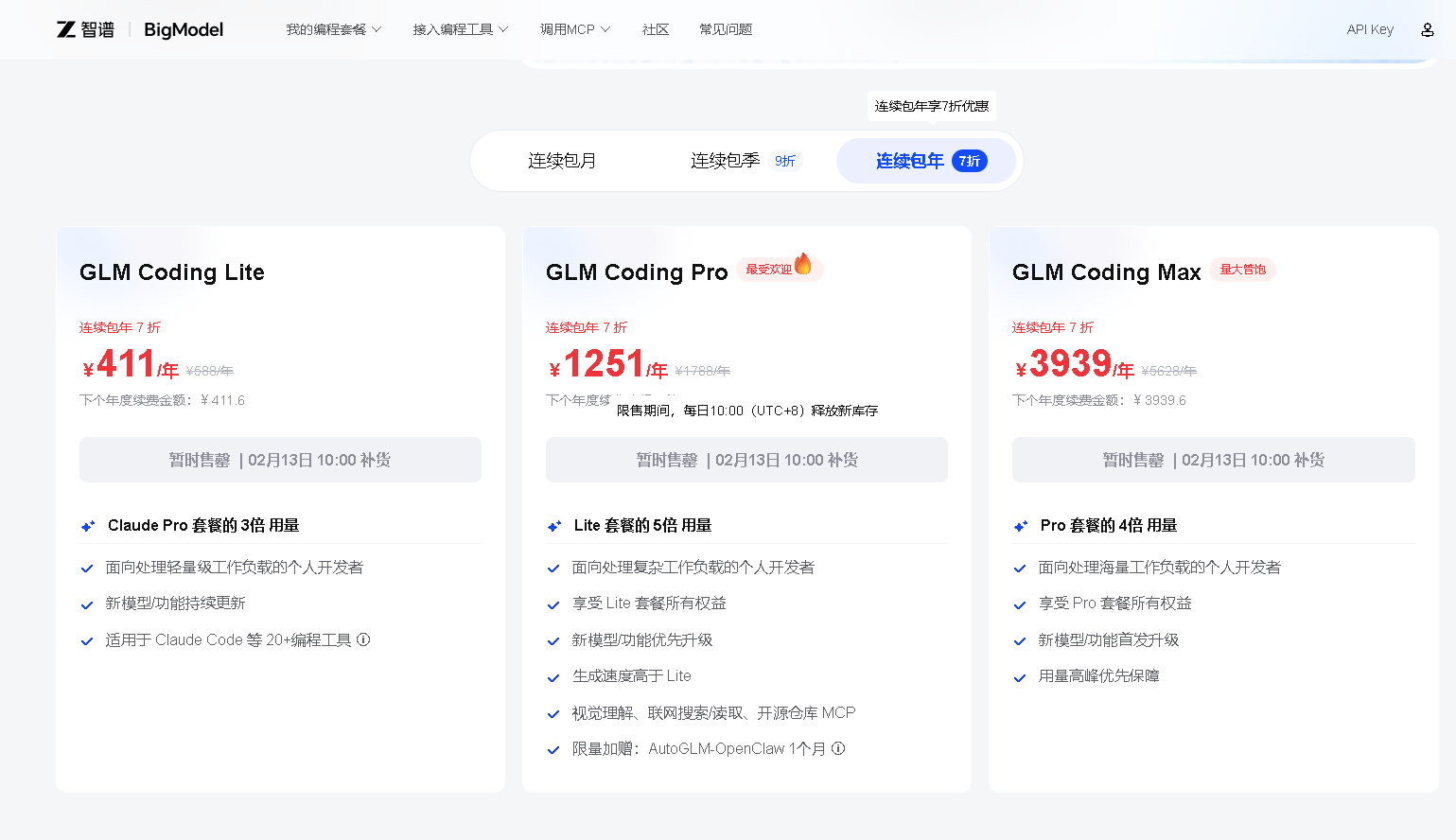Click the 9折 discount badge

tap(785, 161)
